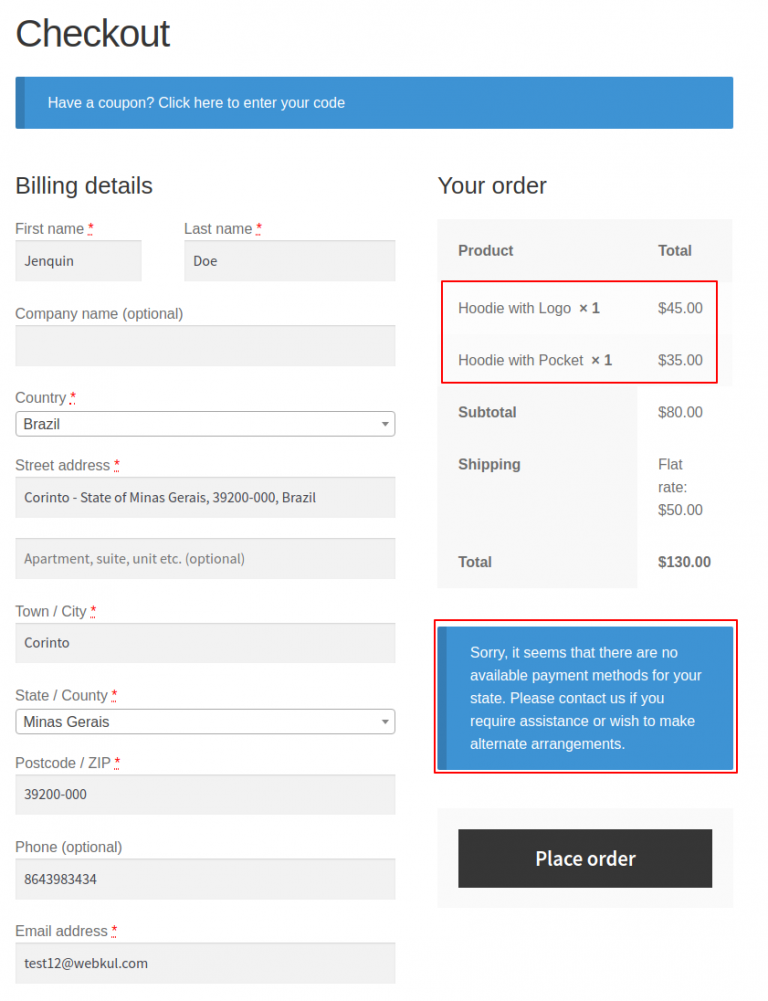Click the Apartment, suite, unit field

pyautogui.click(x=205, y=558)
